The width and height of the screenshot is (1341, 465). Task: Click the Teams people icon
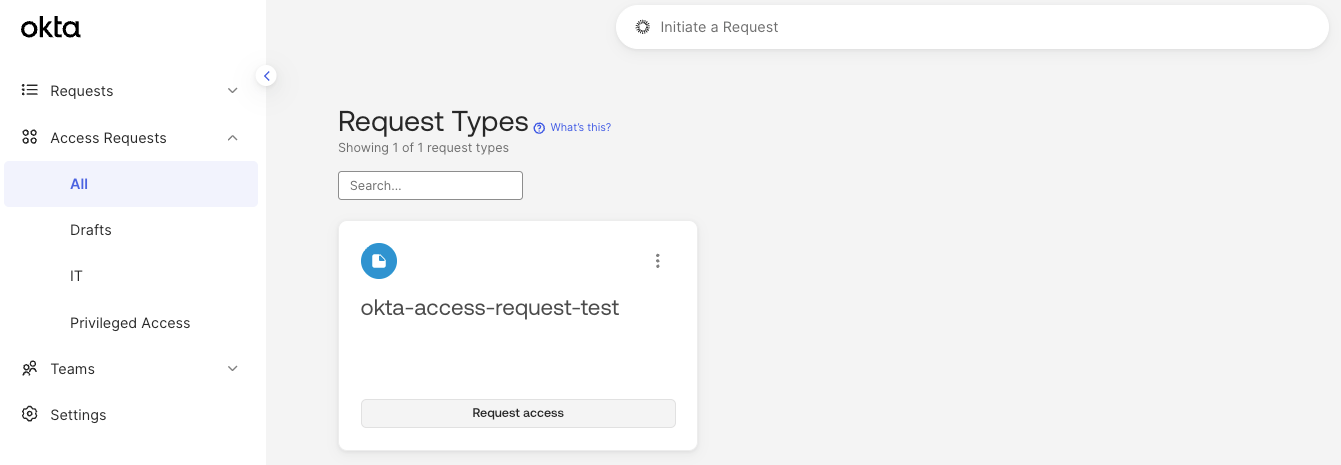click(x=30, y=369)
